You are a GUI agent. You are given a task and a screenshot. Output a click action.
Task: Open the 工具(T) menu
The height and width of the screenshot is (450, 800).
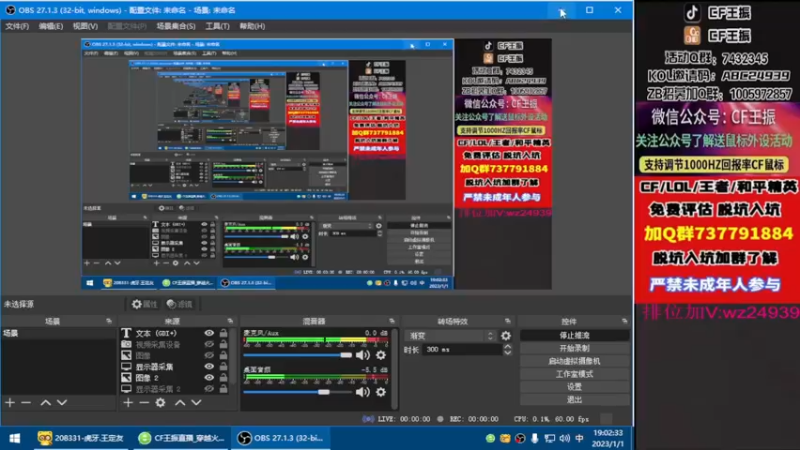click(x=217, y=26)
